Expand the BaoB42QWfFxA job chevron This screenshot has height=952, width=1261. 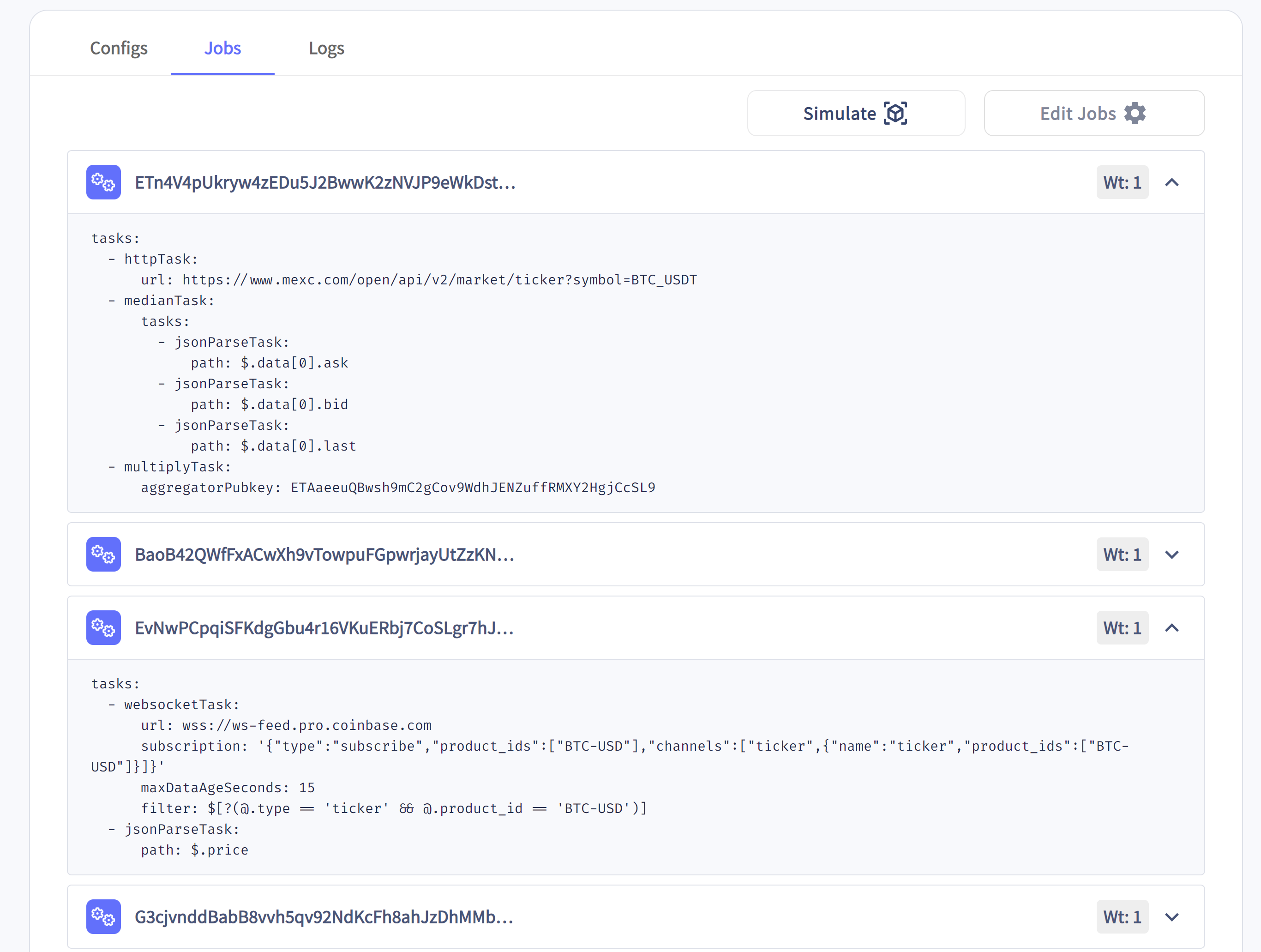pyautogui.click(x=1171, y=554)
